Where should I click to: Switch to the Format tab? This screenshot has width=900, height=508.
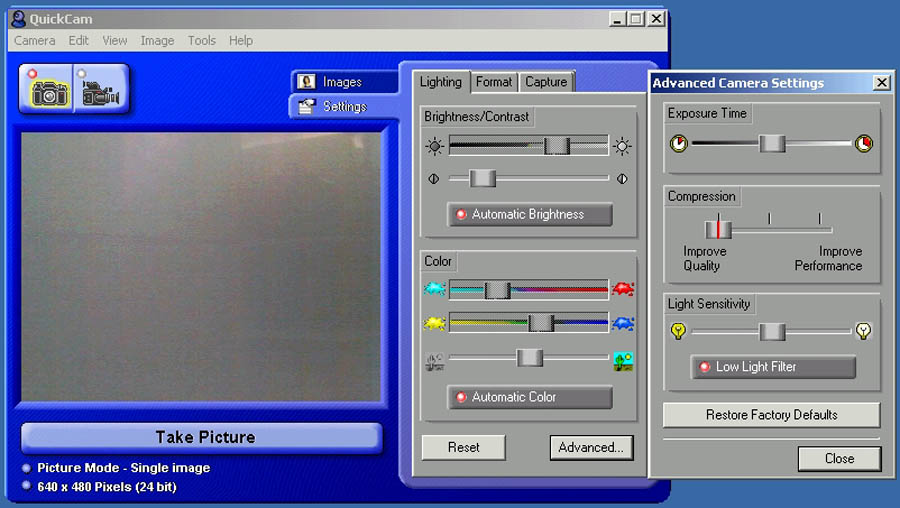(493, 82)
